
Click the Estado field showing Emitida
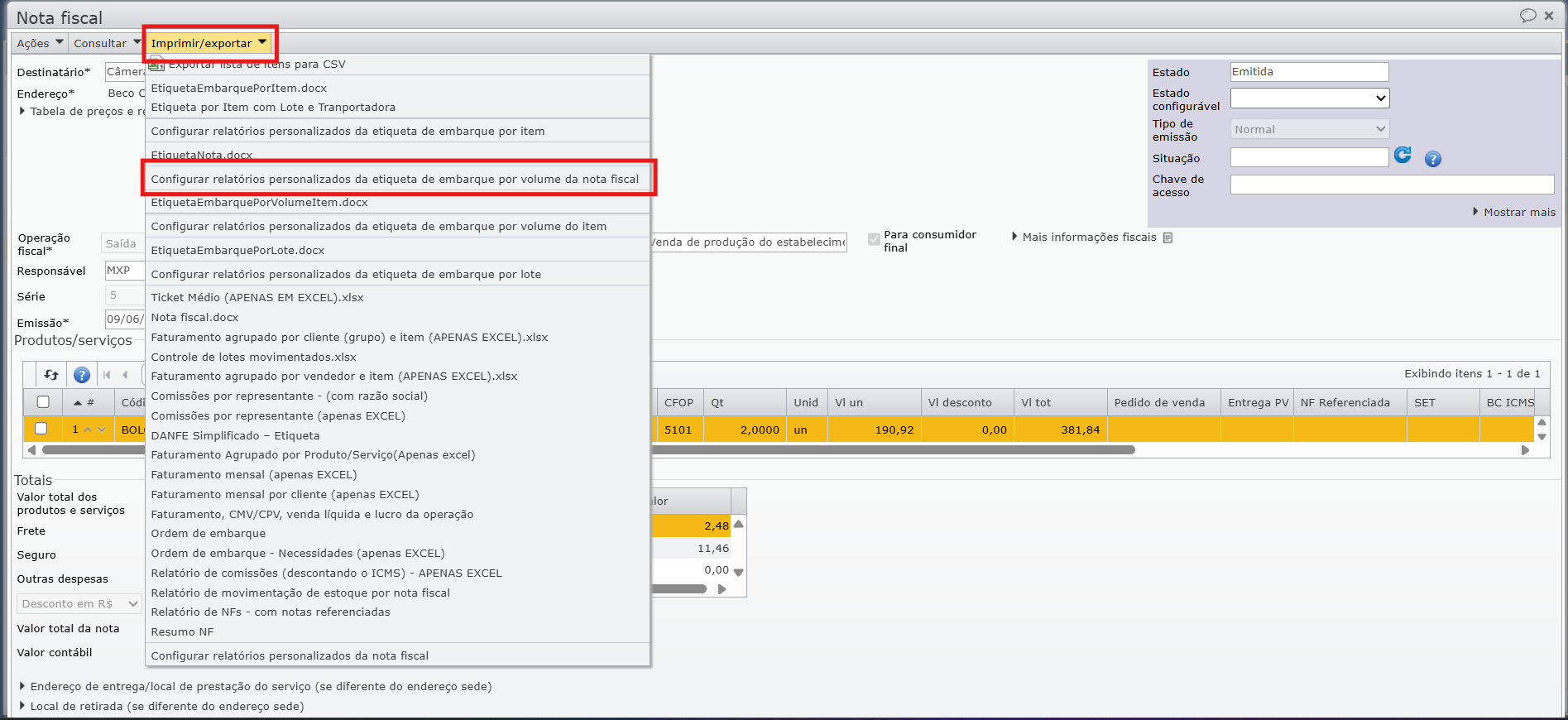1309,72
